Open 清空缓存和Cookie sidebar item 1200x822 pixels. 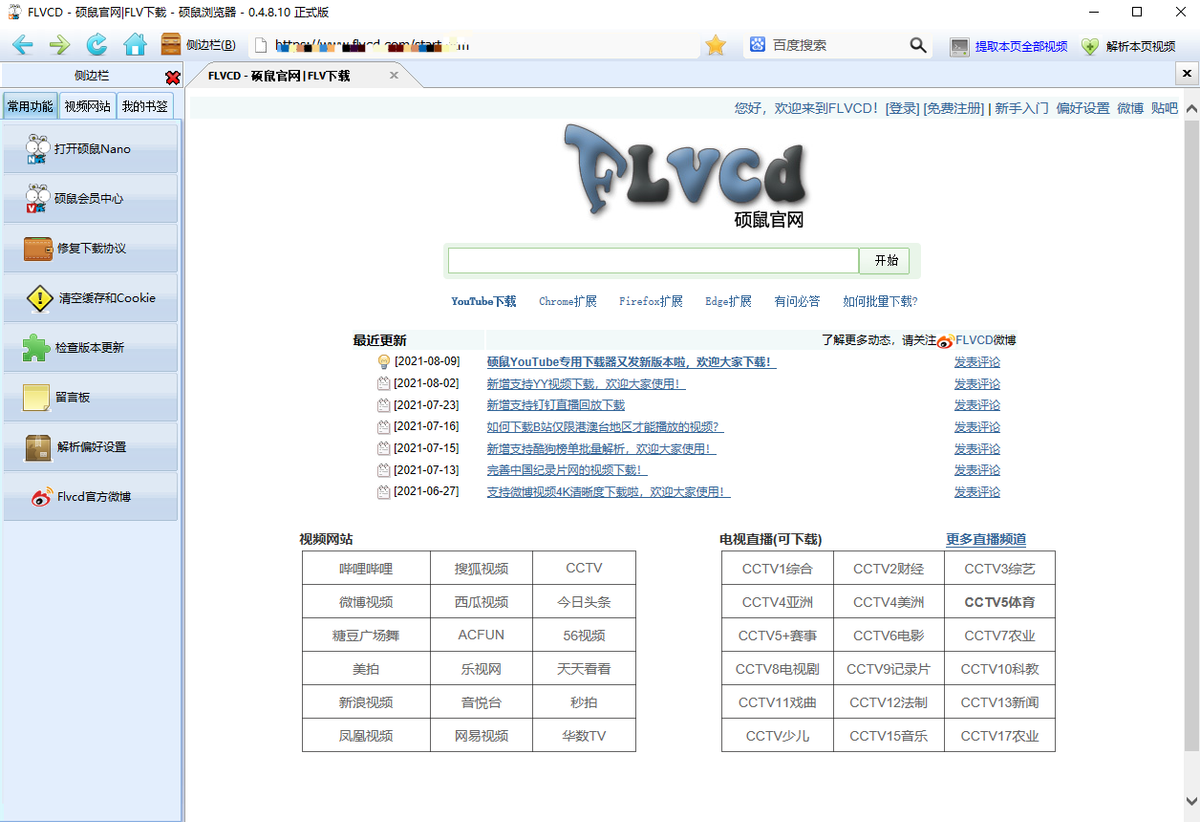pos(91,298)
